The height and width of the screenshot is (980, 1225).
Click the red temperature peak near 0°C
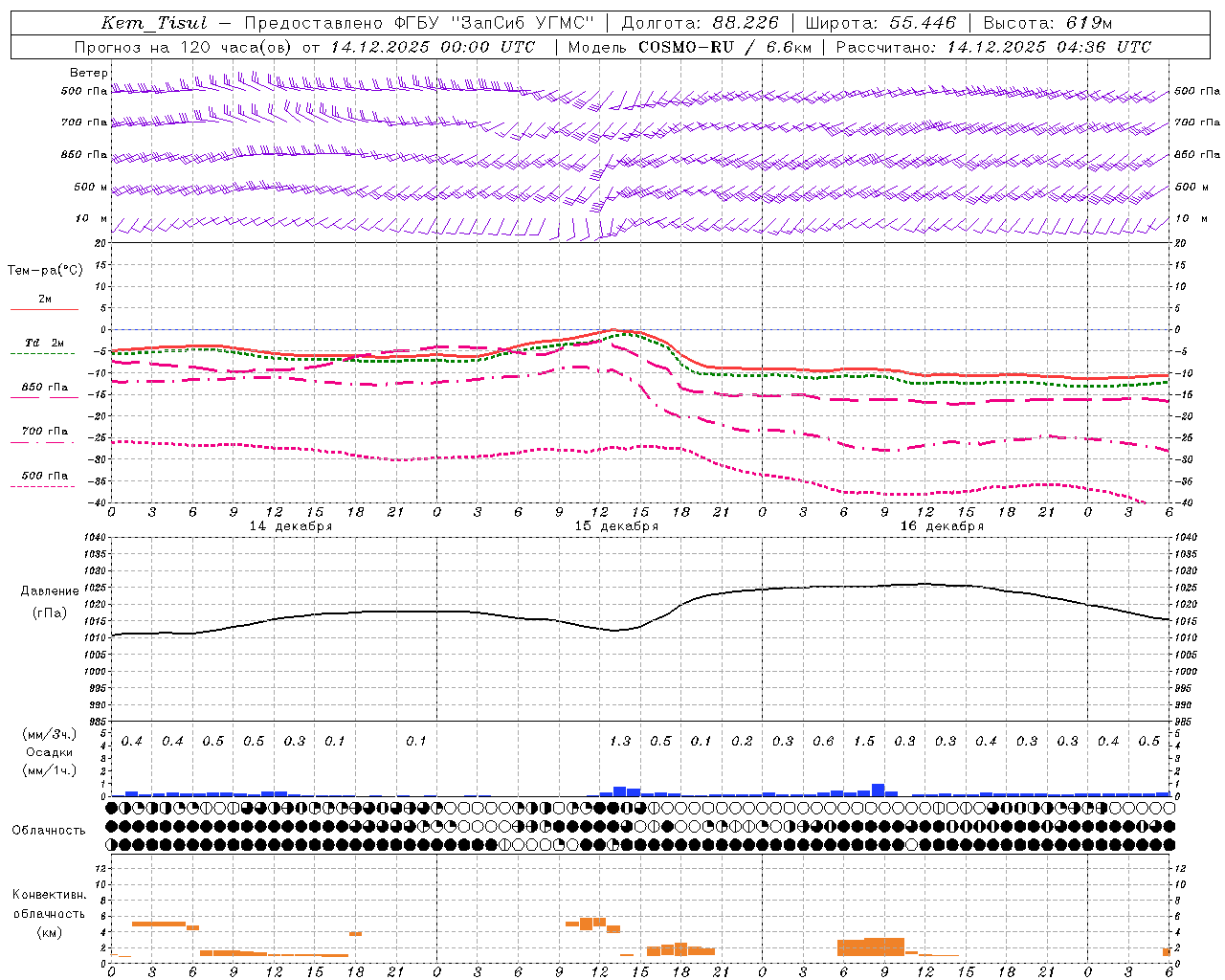tap(613, 330)
